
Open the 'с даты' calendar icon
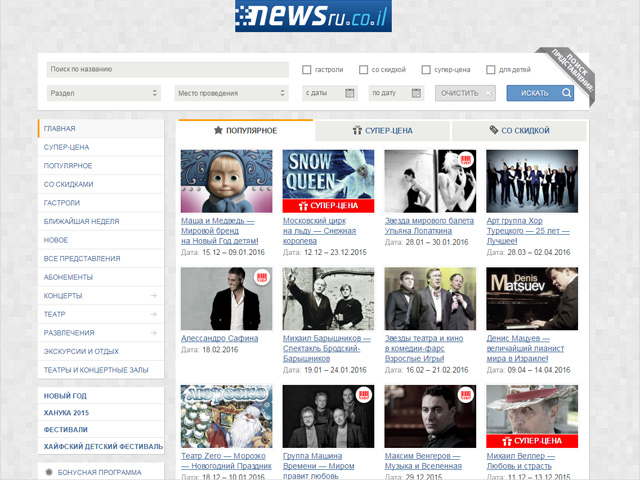pos(349,93)
